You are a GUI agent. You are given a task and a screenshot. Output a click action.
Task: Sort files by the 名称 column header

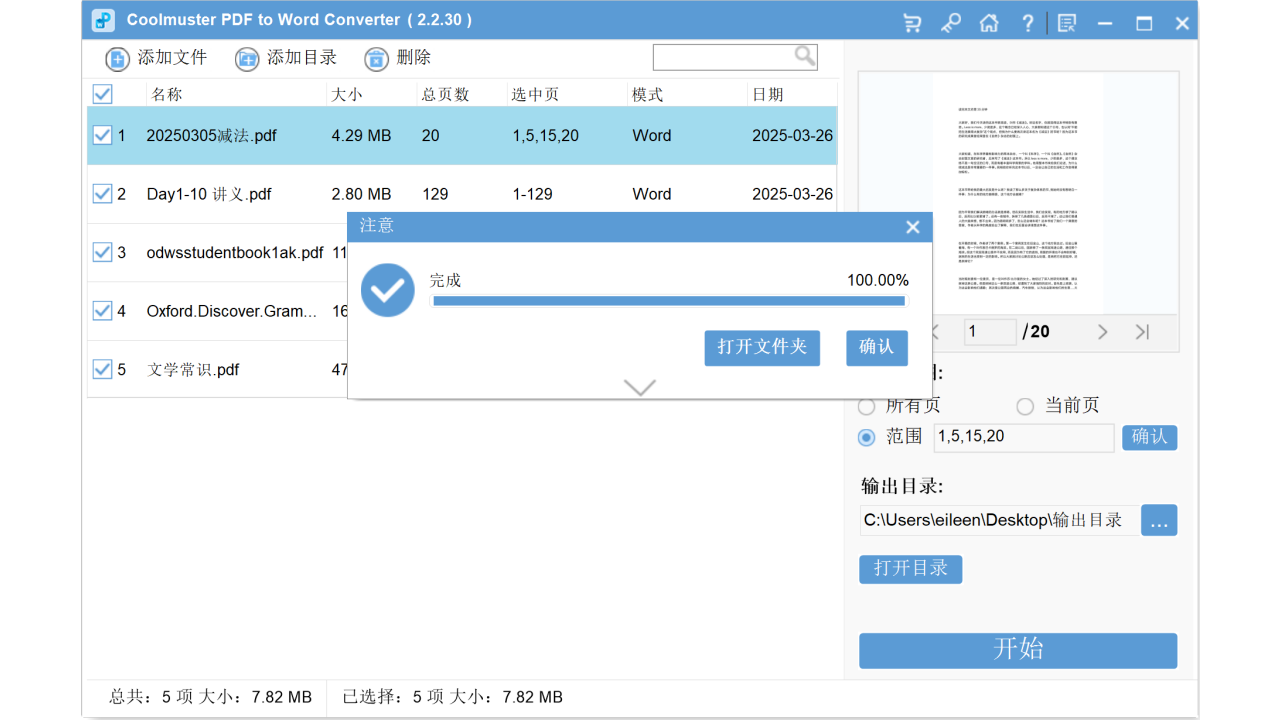coord(164,93)
